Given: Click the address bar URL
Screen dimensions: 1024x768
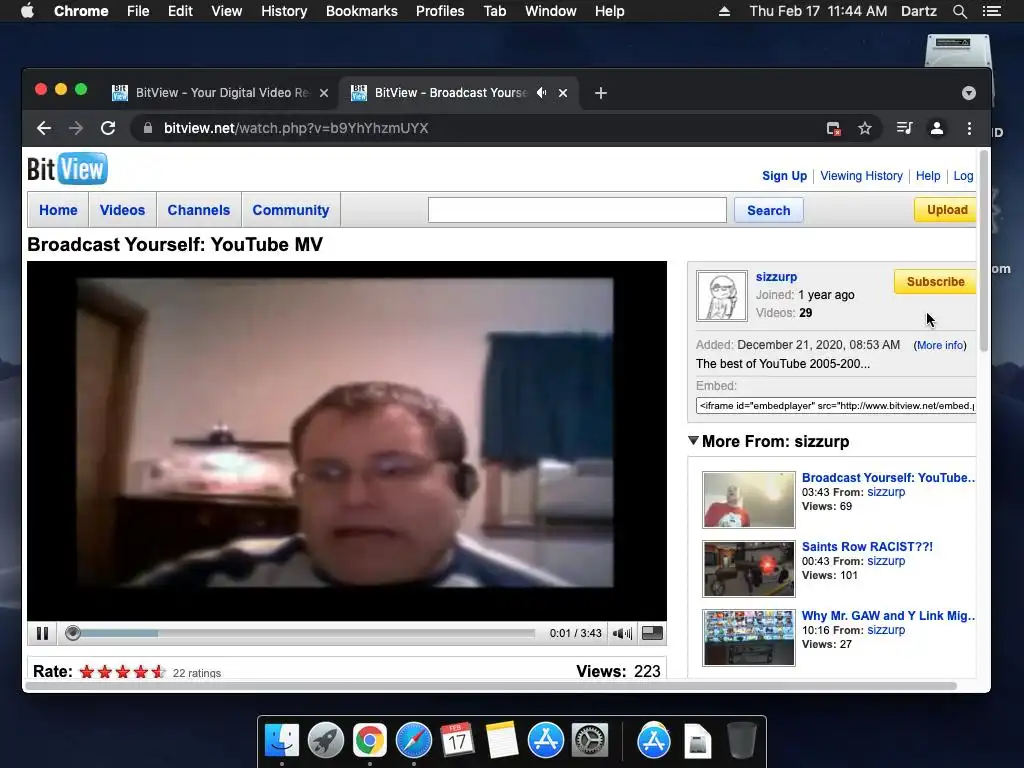Looking at the screenshot, I should point(296,129).
